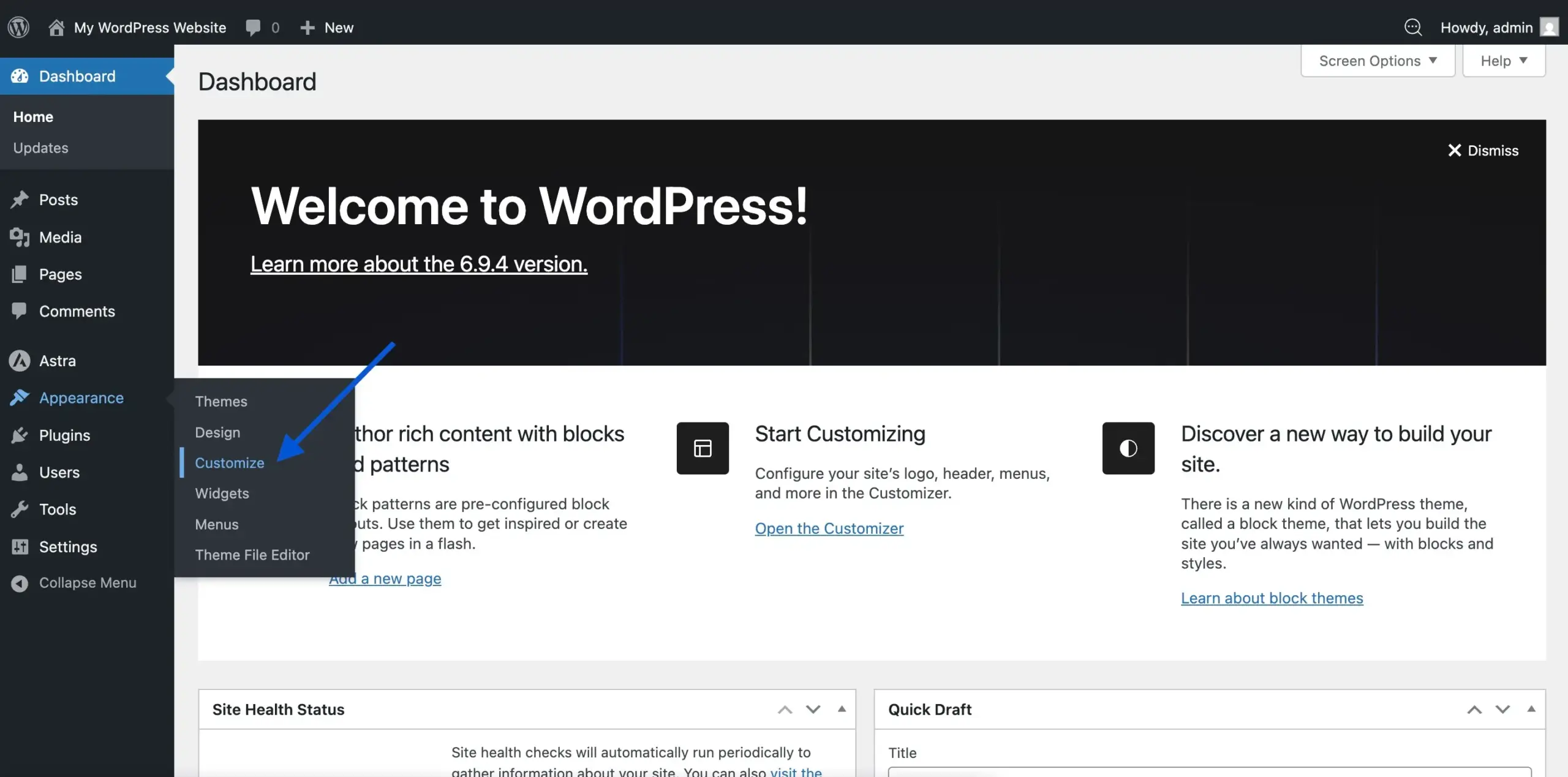Open Updates under Dashboard
This screenshot has width=1568, height=777.
[x=40, y=148]
